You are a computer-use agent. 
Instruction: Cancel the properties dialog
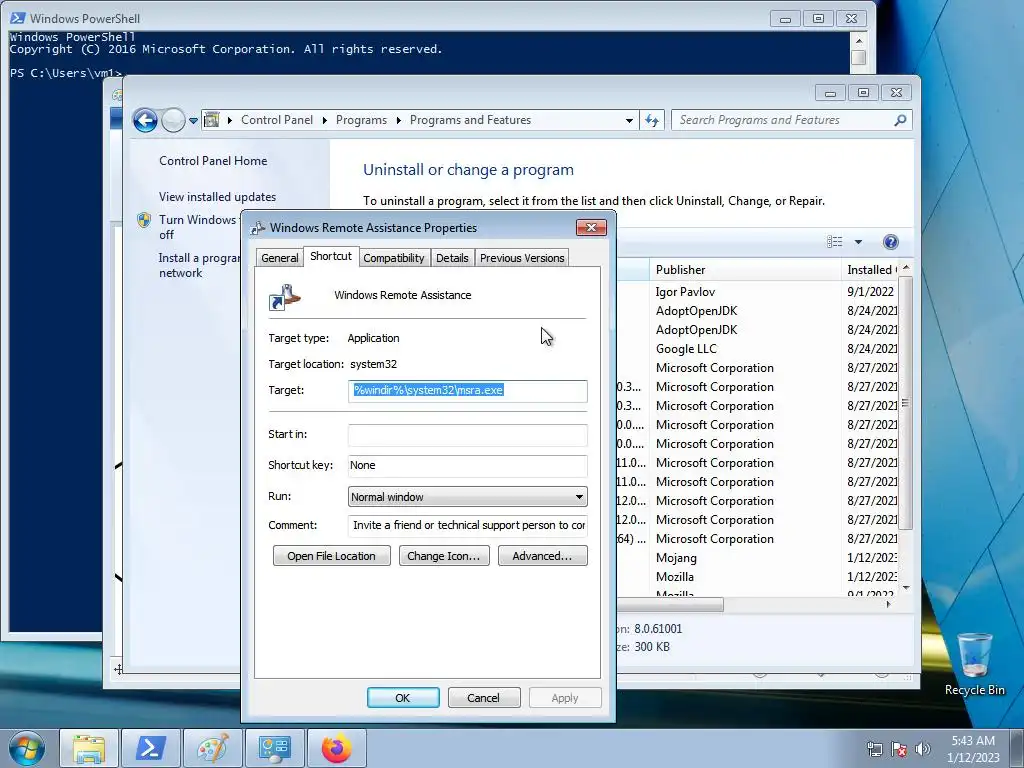click(x=484, y=697)
